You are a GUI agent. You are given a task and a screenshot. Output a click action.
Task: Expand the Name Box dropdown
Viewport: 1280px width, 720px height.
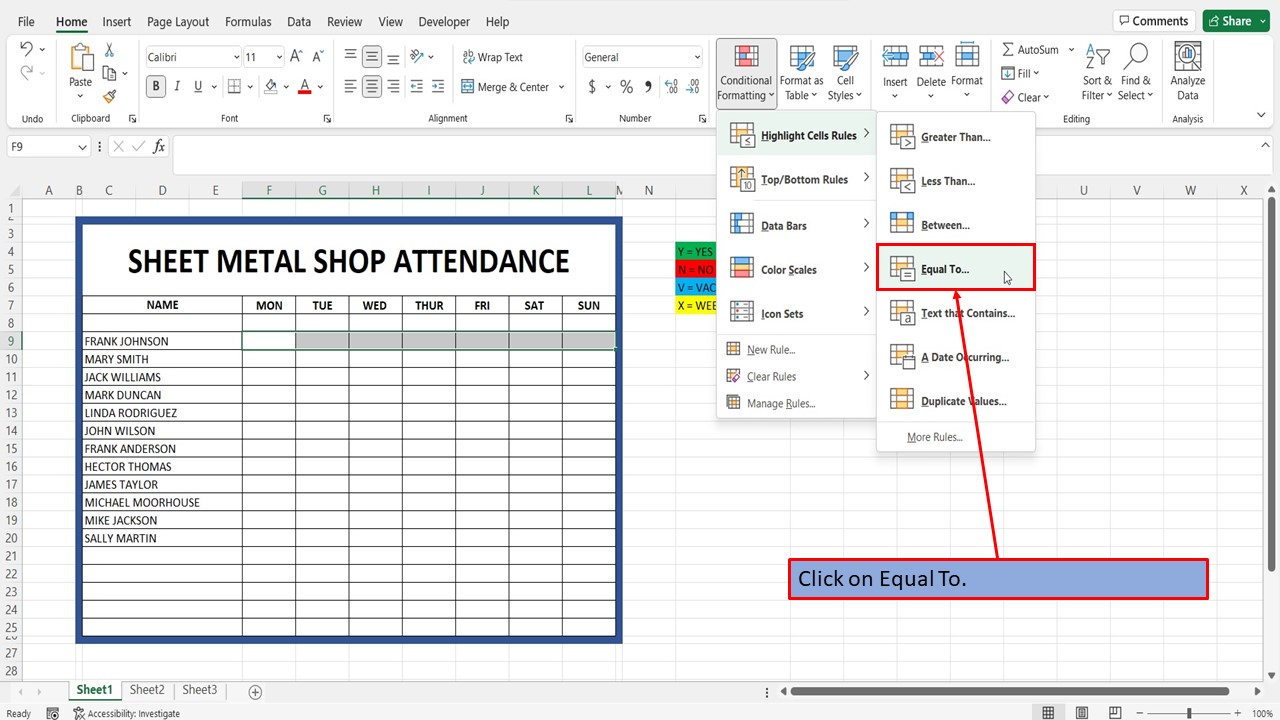tap(81, 147)
